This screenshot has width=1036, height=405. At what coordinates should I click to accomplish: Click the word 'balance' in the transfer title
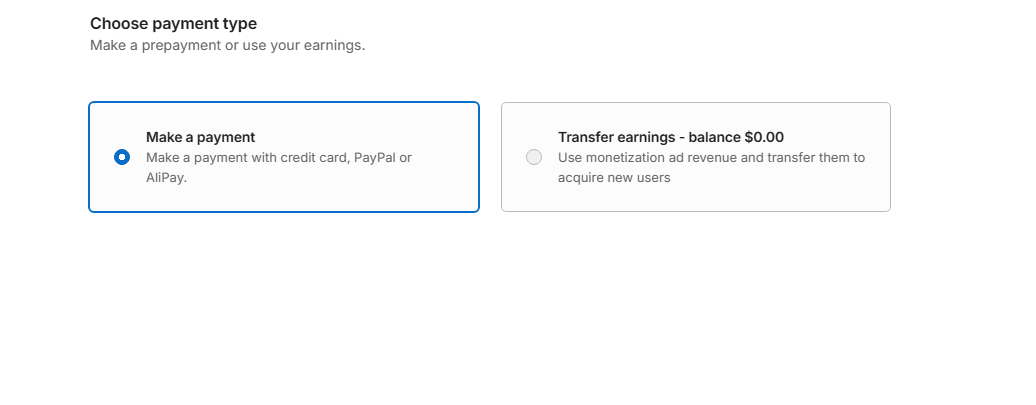(x=714, y=137)
